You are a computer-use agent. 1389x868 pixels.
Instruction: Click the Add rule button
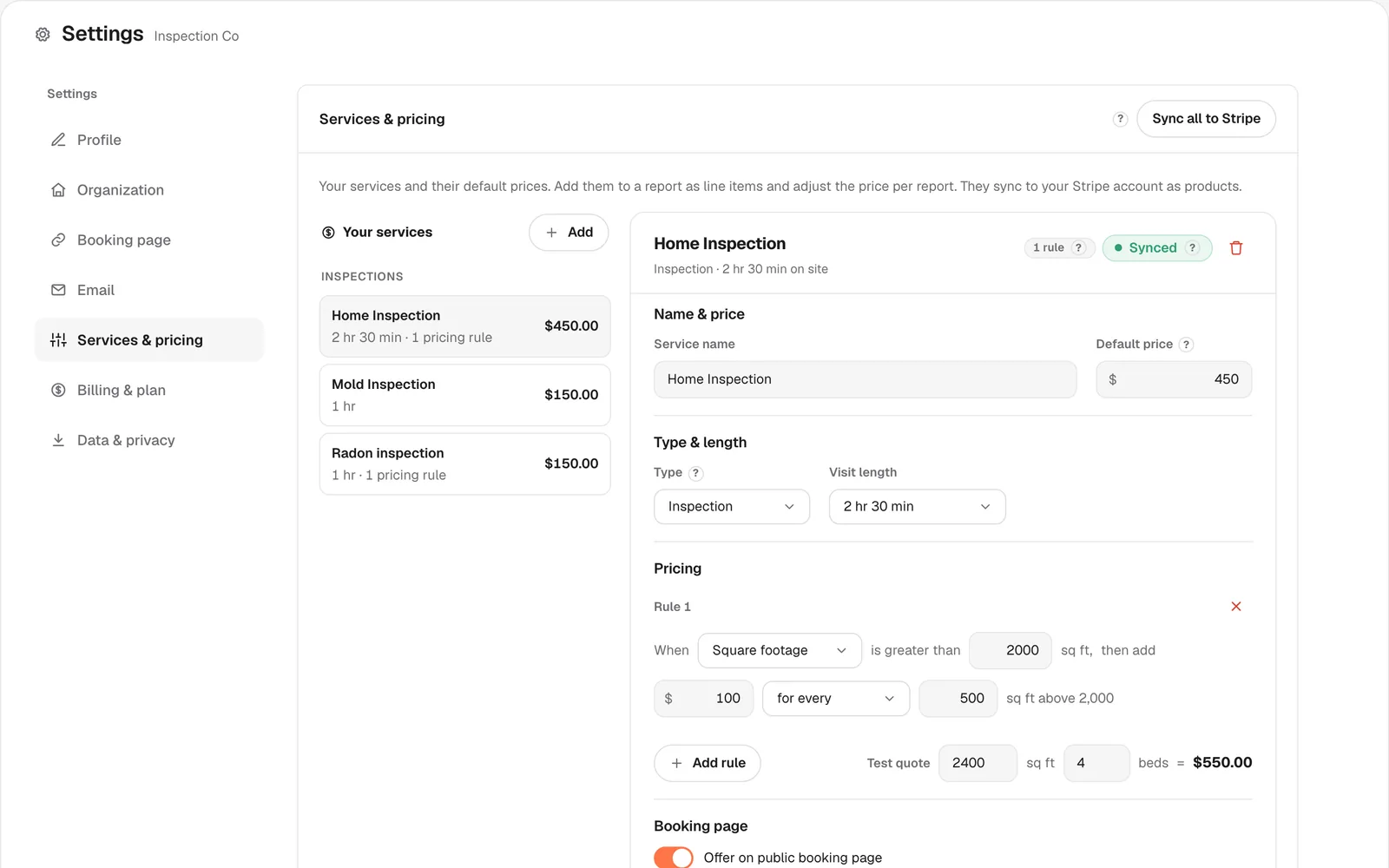pyautogui.click(x=708, y=763)
